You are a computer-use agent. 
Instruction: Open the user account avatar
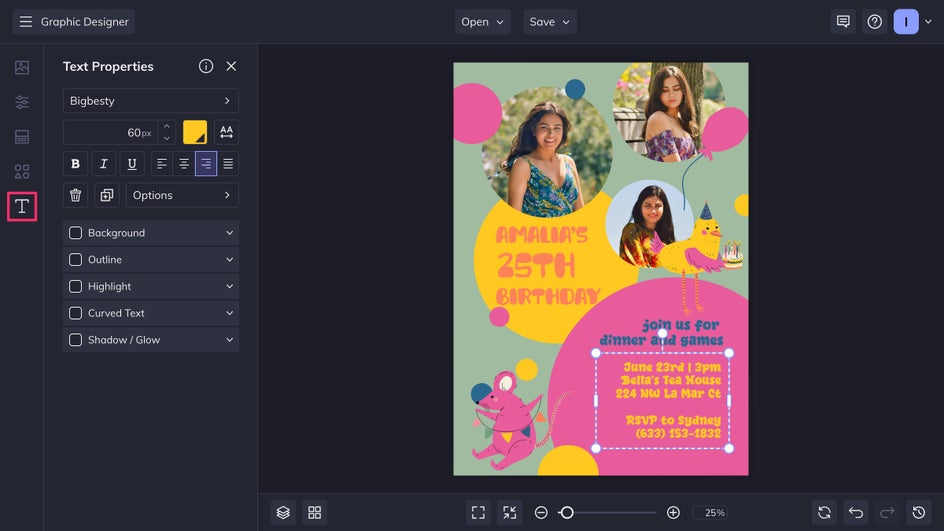pyautogui.click(x=905, y=22)
